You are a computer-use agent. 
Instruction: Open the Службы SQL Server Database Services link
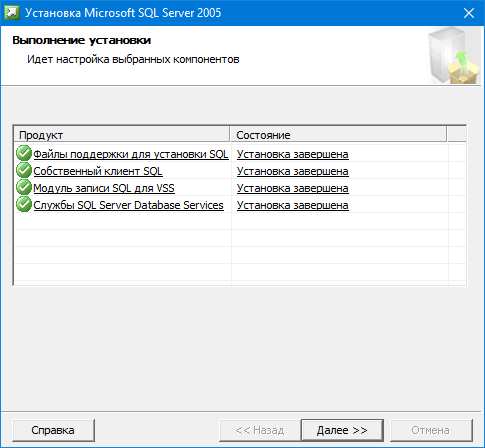point(128,205)
